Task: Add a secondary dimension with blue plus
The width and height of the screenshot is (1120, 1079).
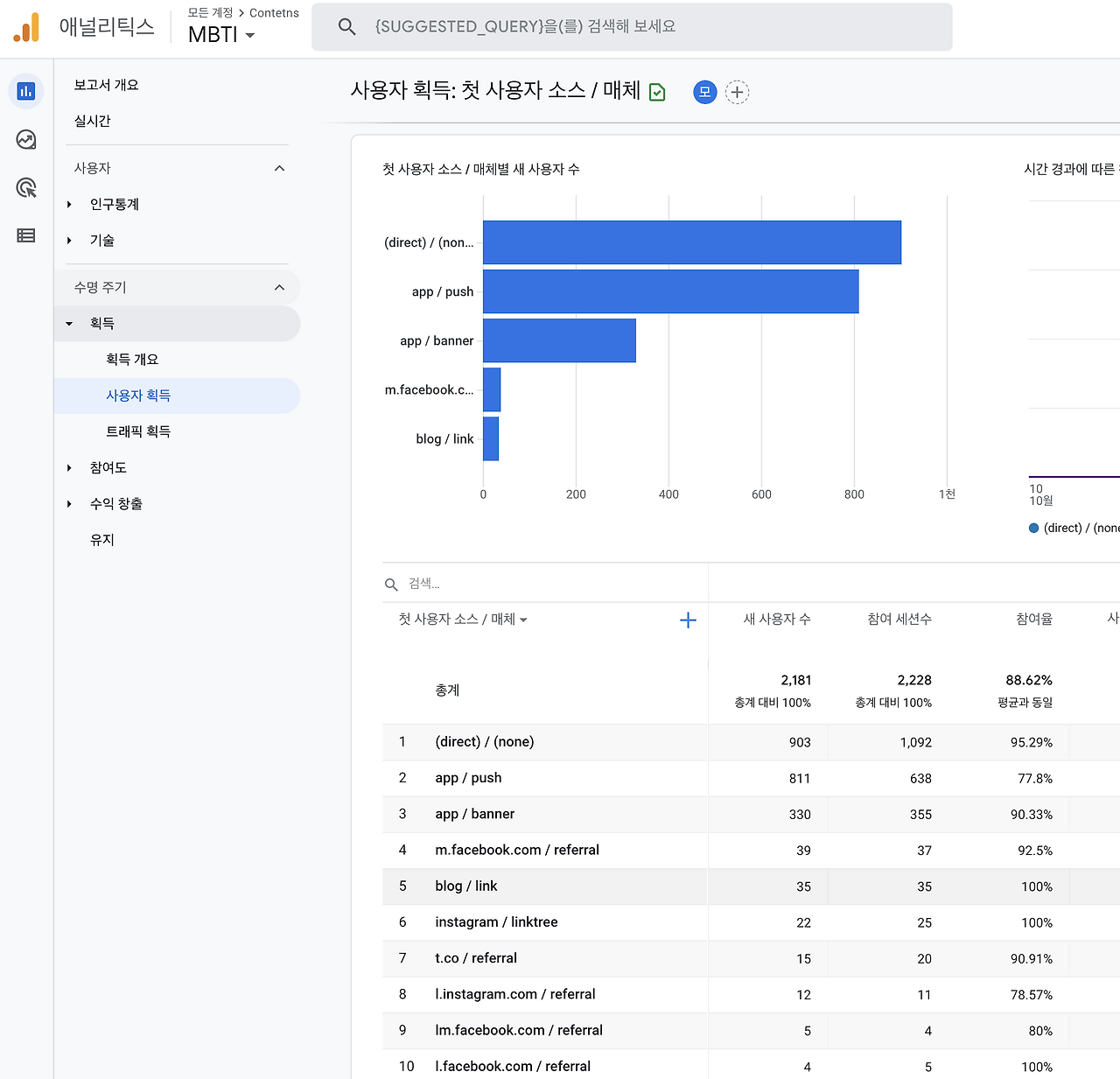Action: tap(688, 620)
